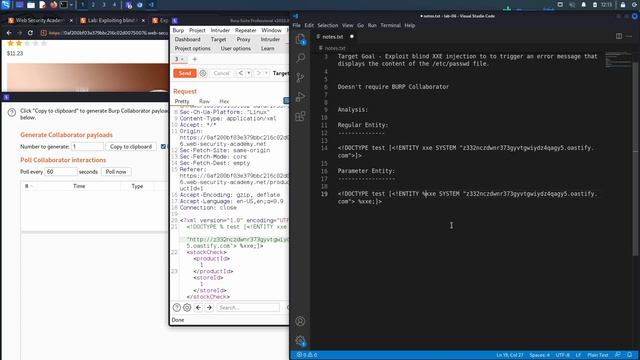Open notification bell in system tray
Screen dimensions: 640x360
[583, 5]
